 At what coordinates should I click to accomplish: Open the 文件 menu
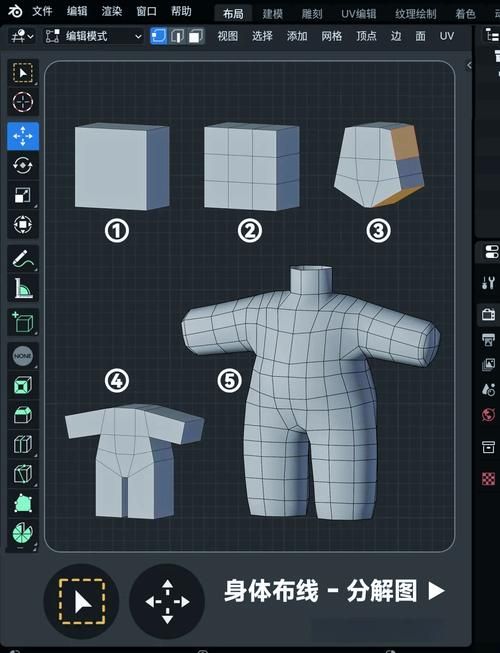(42, 11)
